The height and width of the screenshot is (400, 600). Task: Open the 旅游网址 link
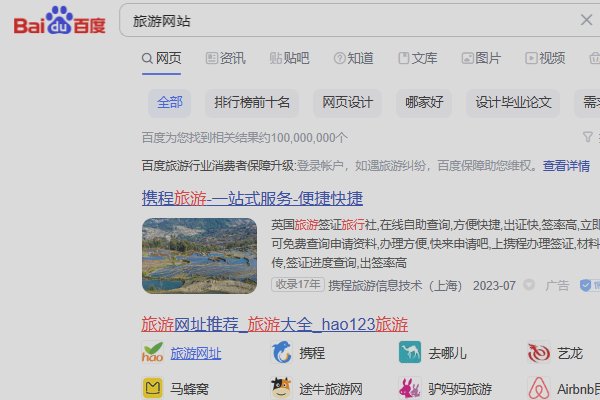pyautogui.click(x=196, y=353)
